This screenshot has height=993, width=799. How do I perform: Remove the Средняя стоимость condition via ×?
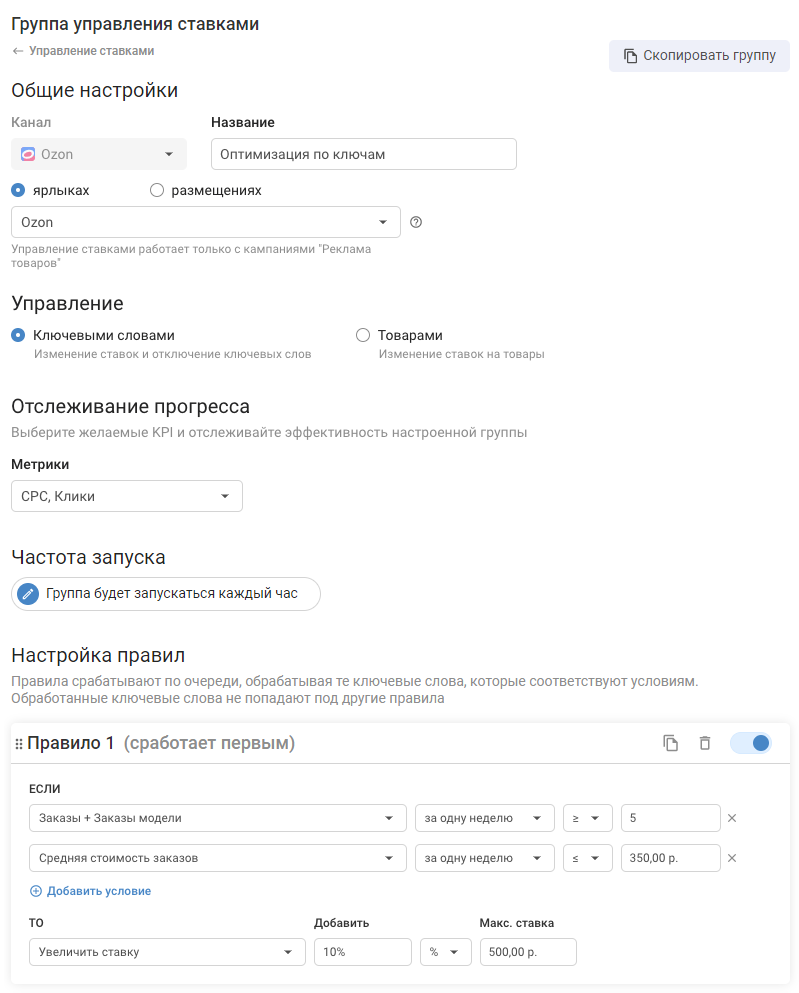(732, 857)
